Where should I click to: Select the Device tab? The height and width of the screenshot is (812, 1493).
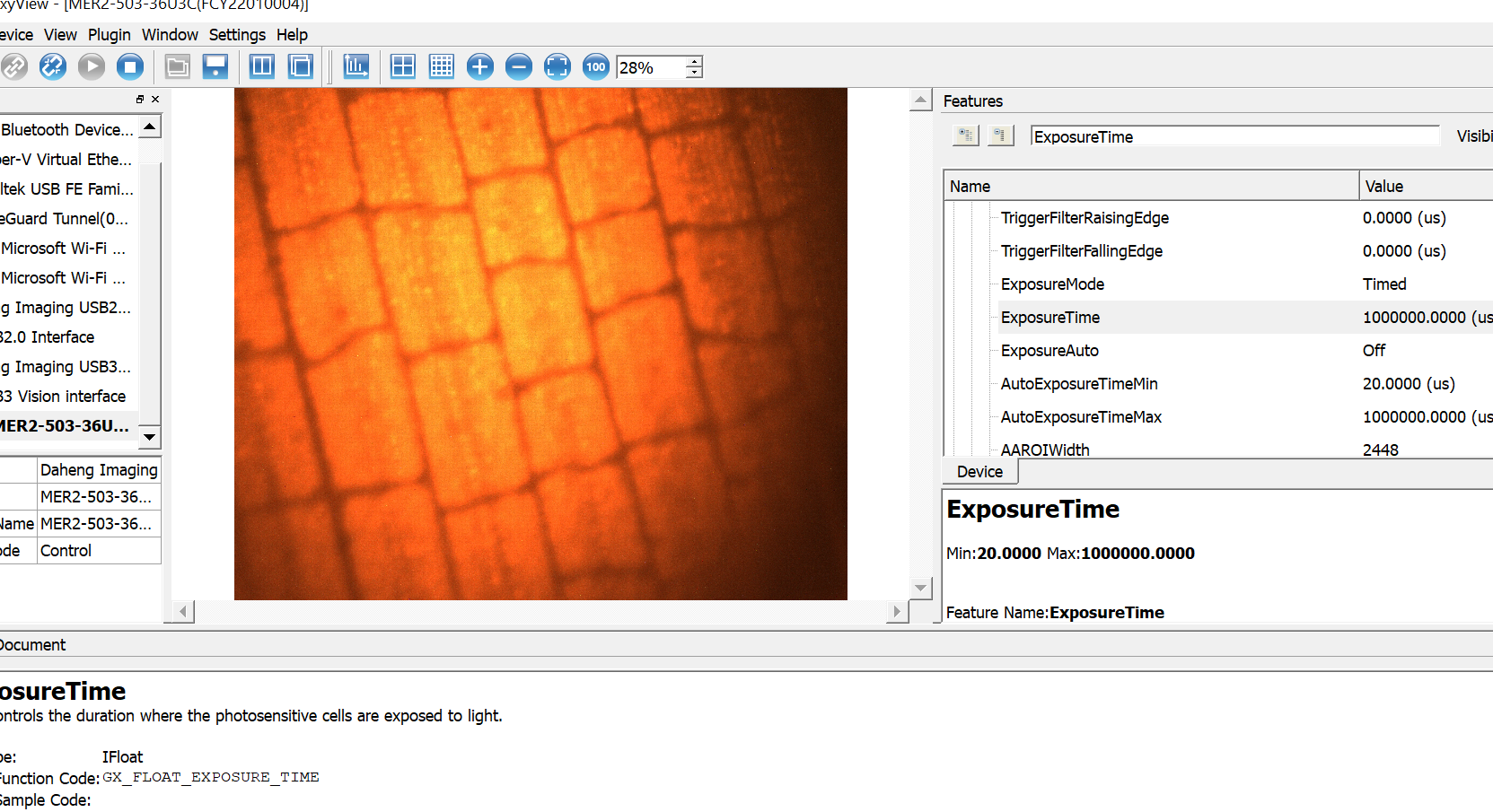979,472
